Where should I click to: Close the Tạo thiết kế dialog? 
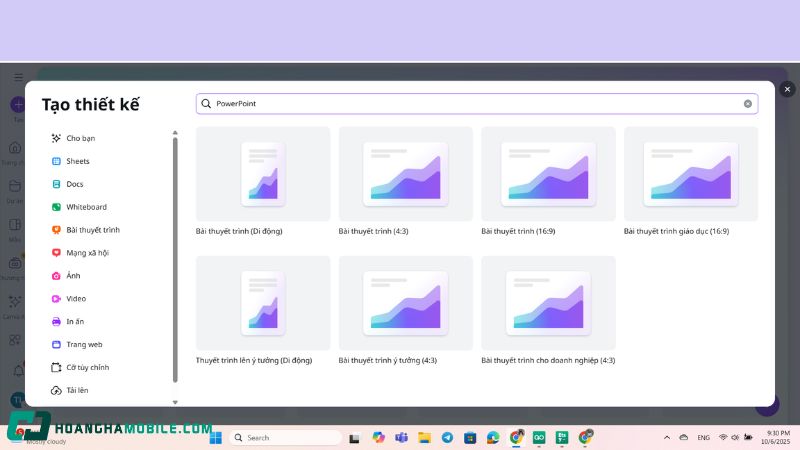point(787,89)
